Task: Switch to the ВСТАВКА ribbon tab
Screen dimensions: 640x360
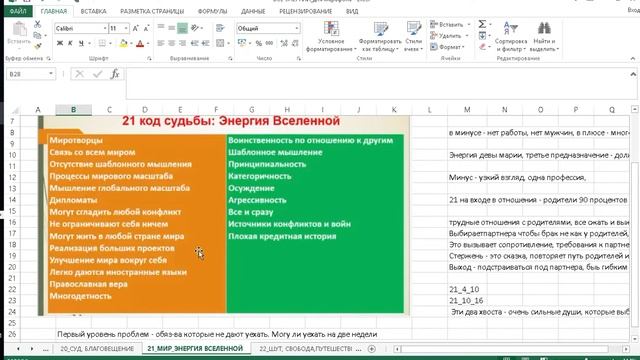Action: click(x=93, y=11)
